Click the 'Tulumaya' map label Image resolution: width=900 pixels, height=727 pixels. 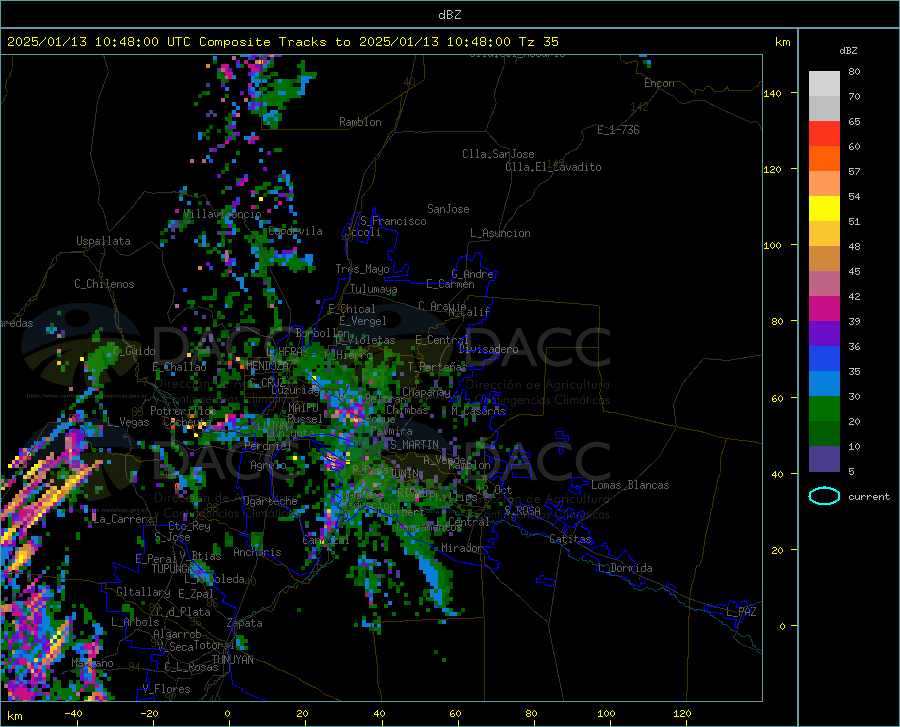(x=373, y=289)
